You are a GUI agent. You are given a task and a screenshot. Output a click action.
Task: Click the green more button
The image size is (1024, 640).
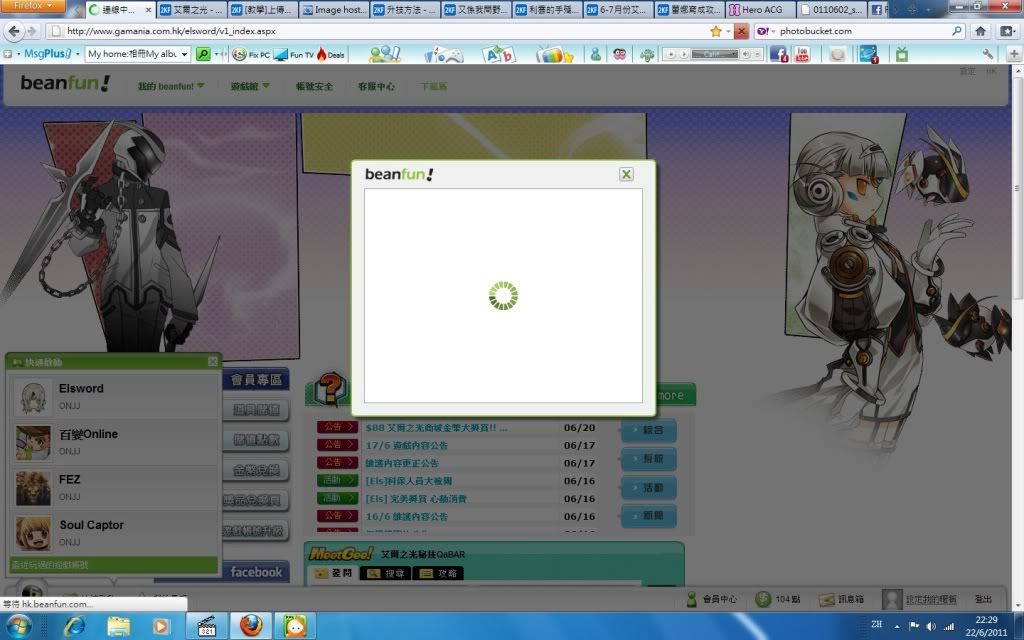point(669,395)
